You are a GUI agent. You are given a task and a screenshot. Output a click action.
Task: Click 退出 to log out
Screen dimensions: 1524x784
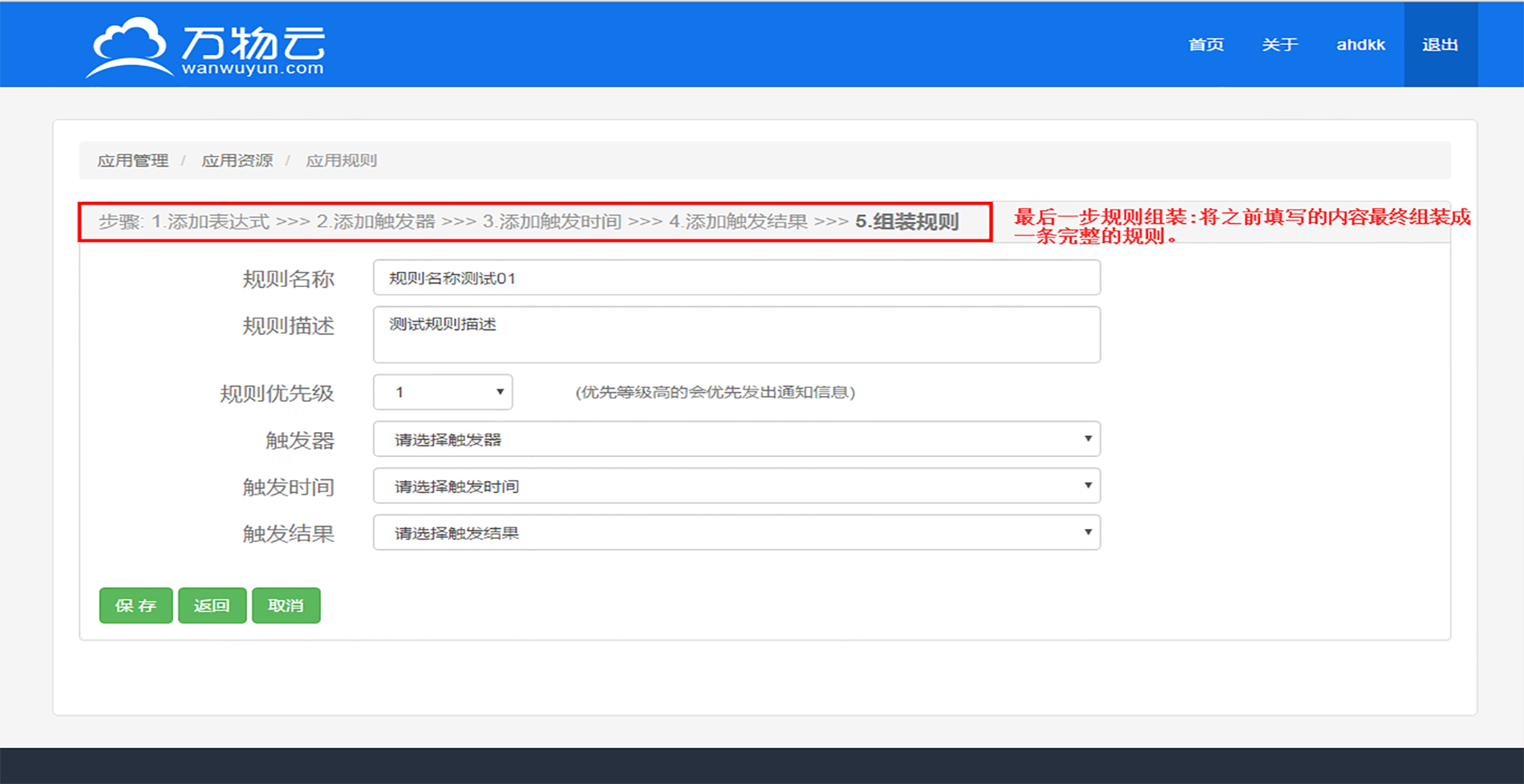click(1440, 45)
